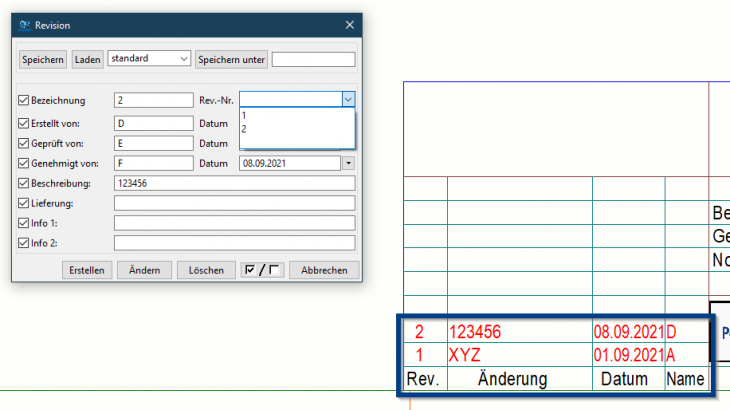Toggle the Bezeichnung checkbox

click(23, 100)
